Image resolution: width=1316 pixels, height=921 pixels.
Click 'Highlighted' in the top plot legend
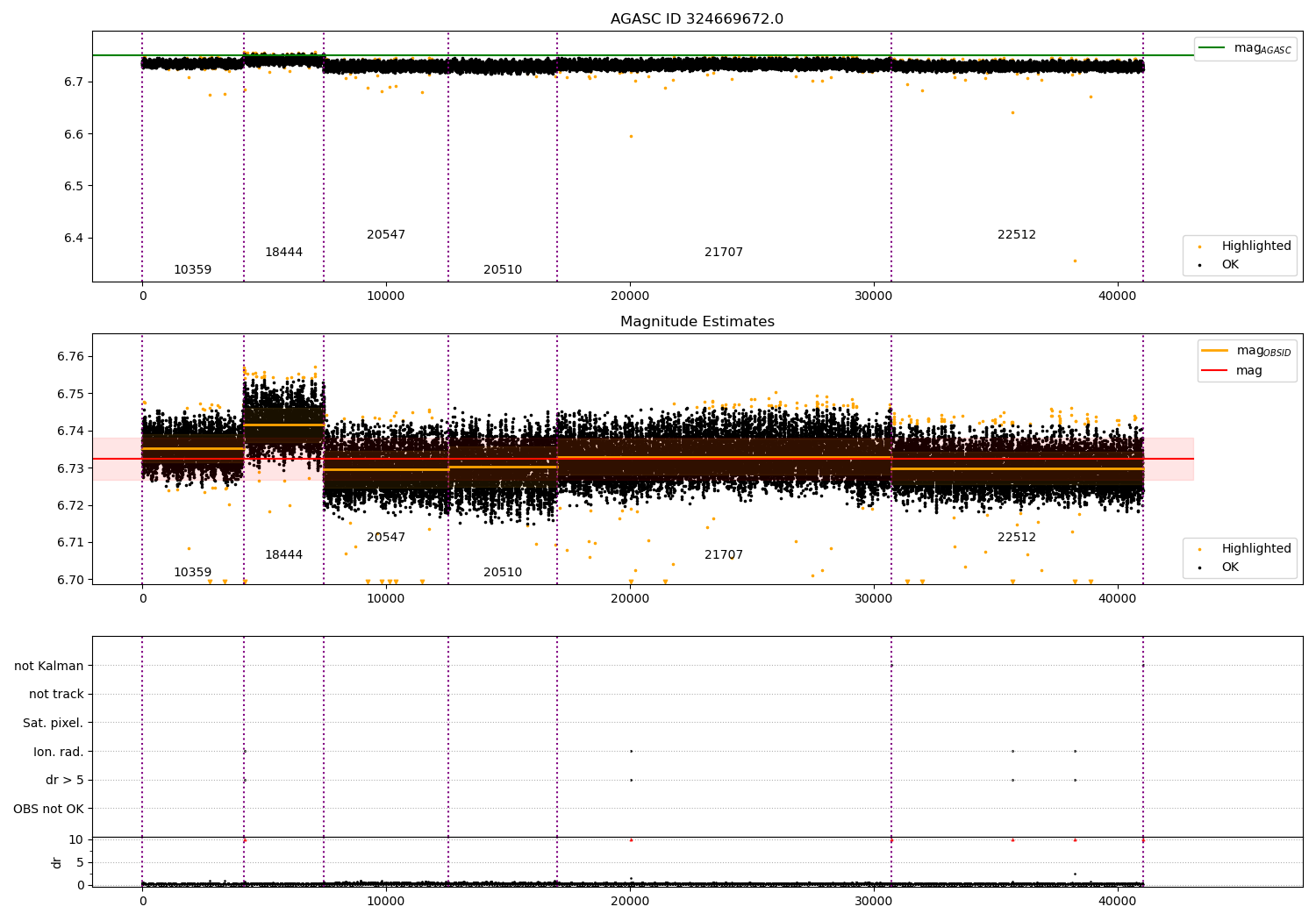[x=1256, y=246]
